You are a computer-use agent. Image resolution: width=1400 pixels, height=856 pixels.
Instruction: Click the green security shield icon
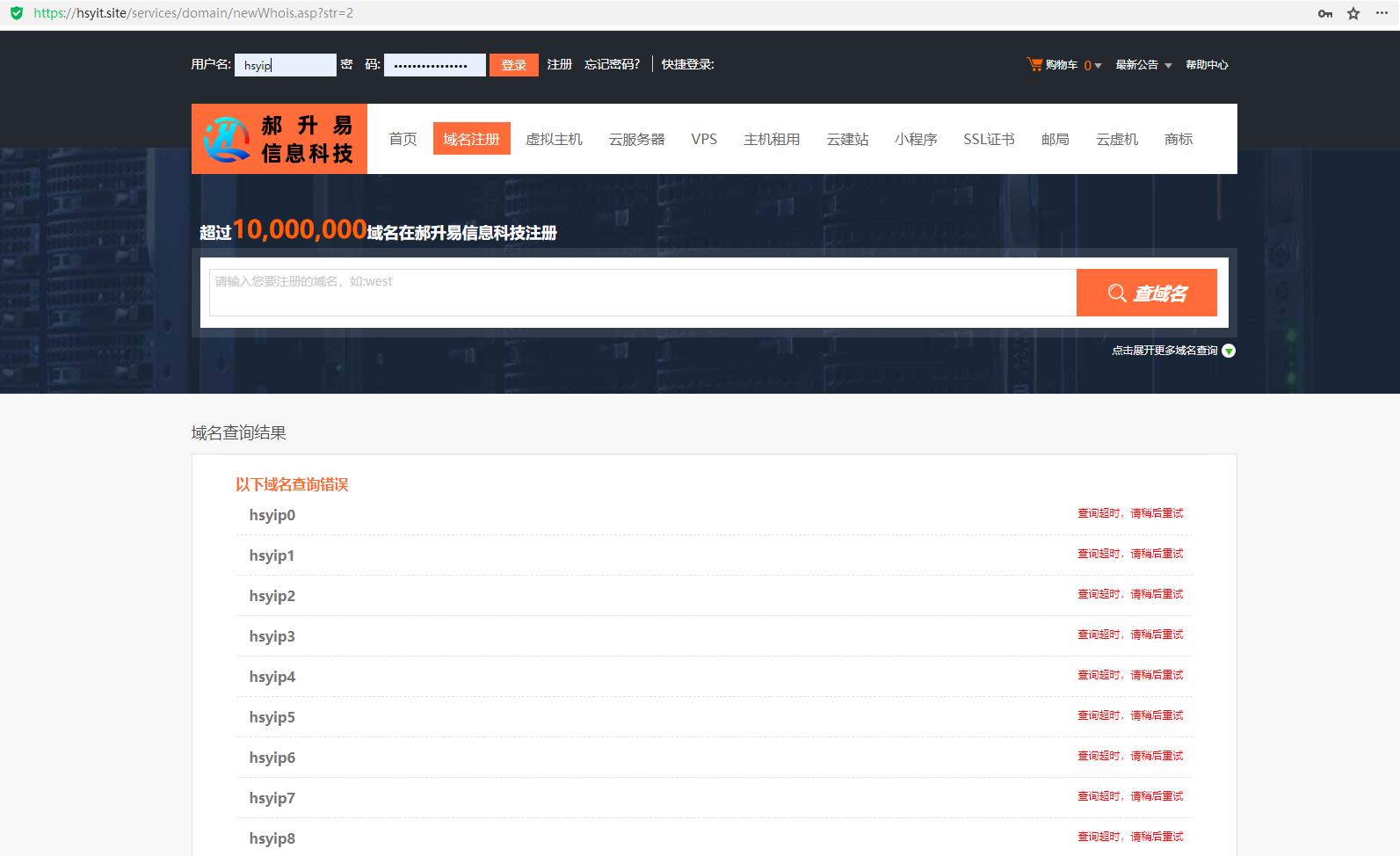[x=16, y=13]
